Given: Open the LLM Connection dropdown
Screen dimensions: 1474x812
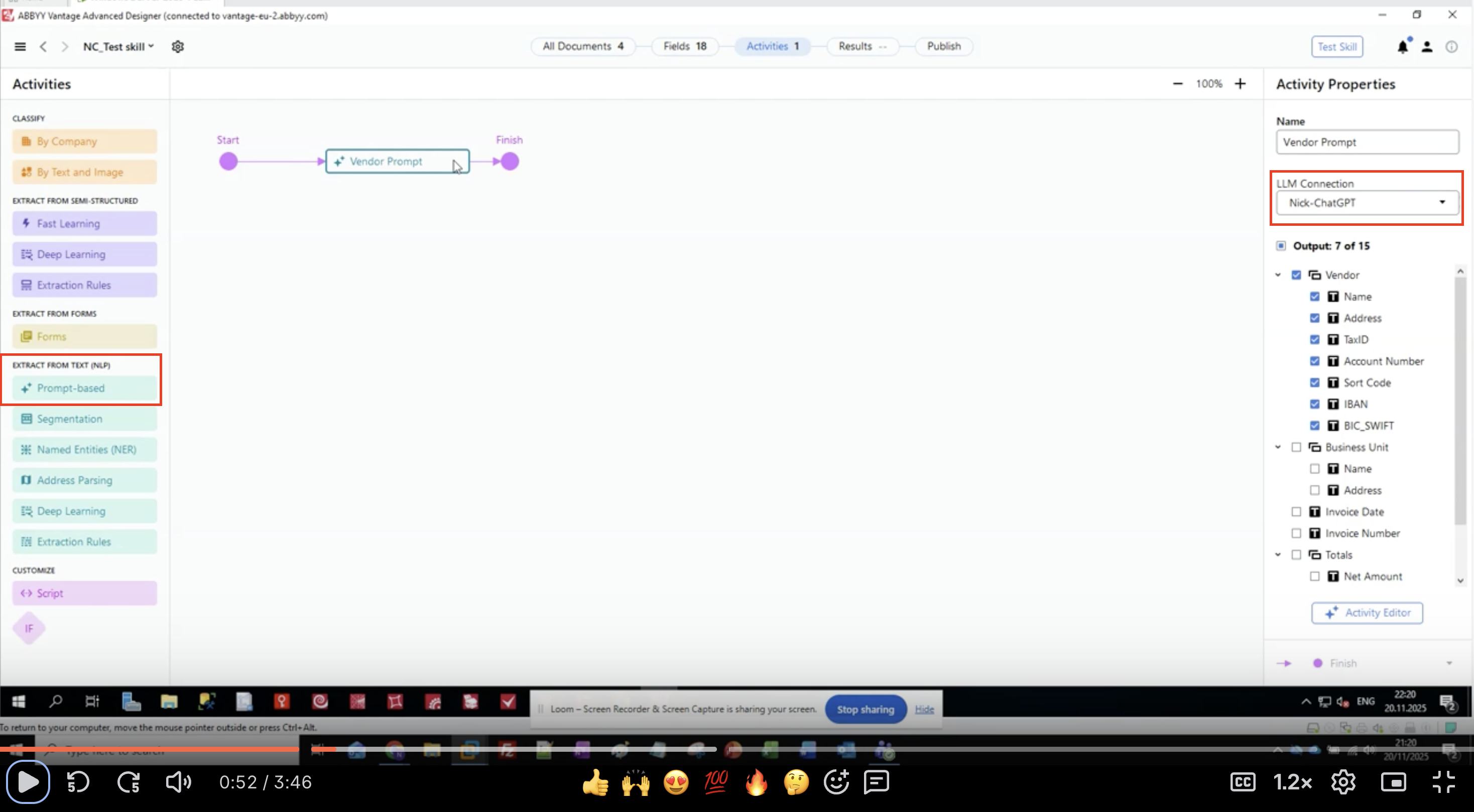Looking at the screenshot, I should click(x=1442, y=202).
